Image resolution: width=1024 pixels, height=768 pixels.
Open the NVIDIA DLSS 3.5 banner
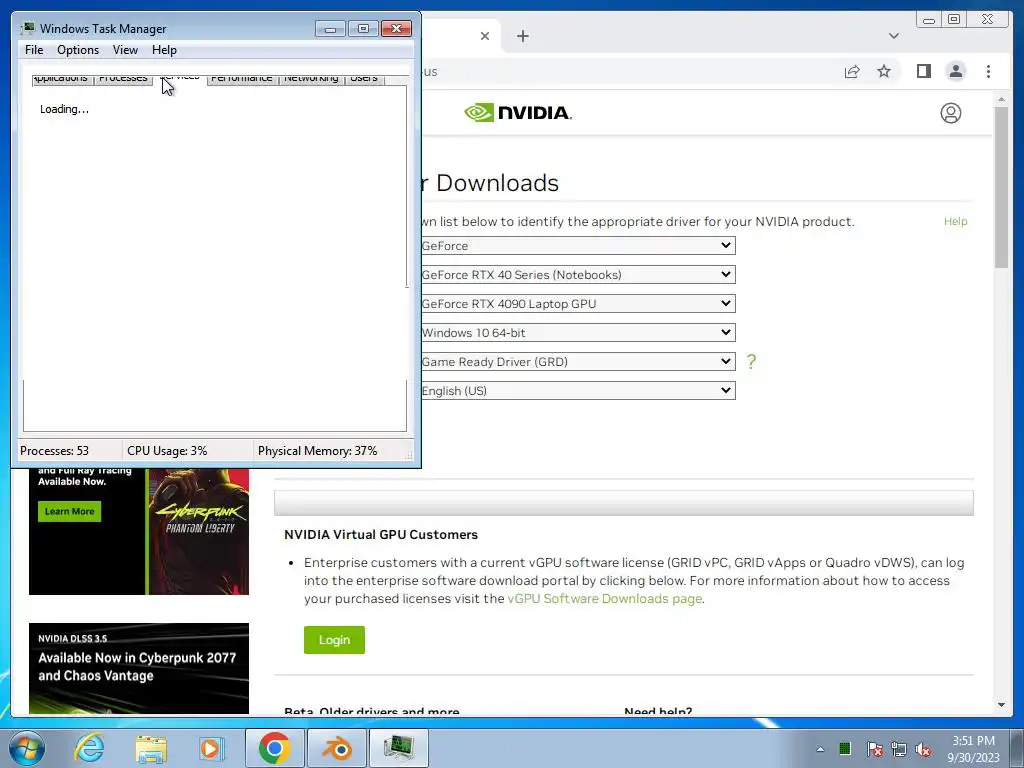pos(138,668)
